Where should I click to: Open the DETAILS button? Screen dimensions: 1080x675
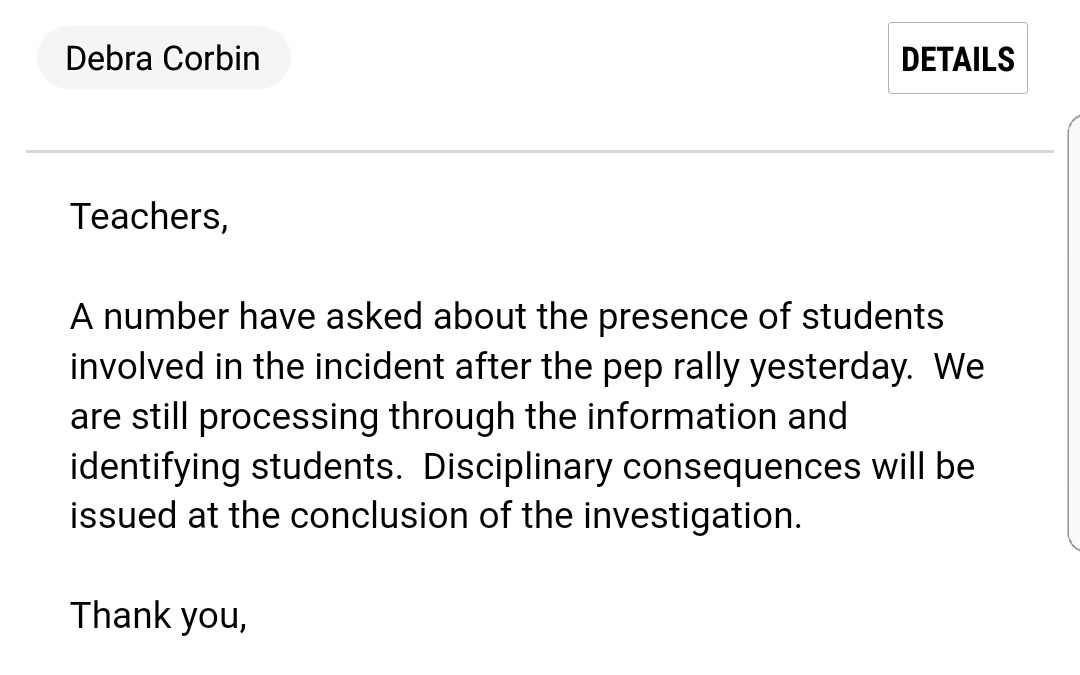(957, 59)
